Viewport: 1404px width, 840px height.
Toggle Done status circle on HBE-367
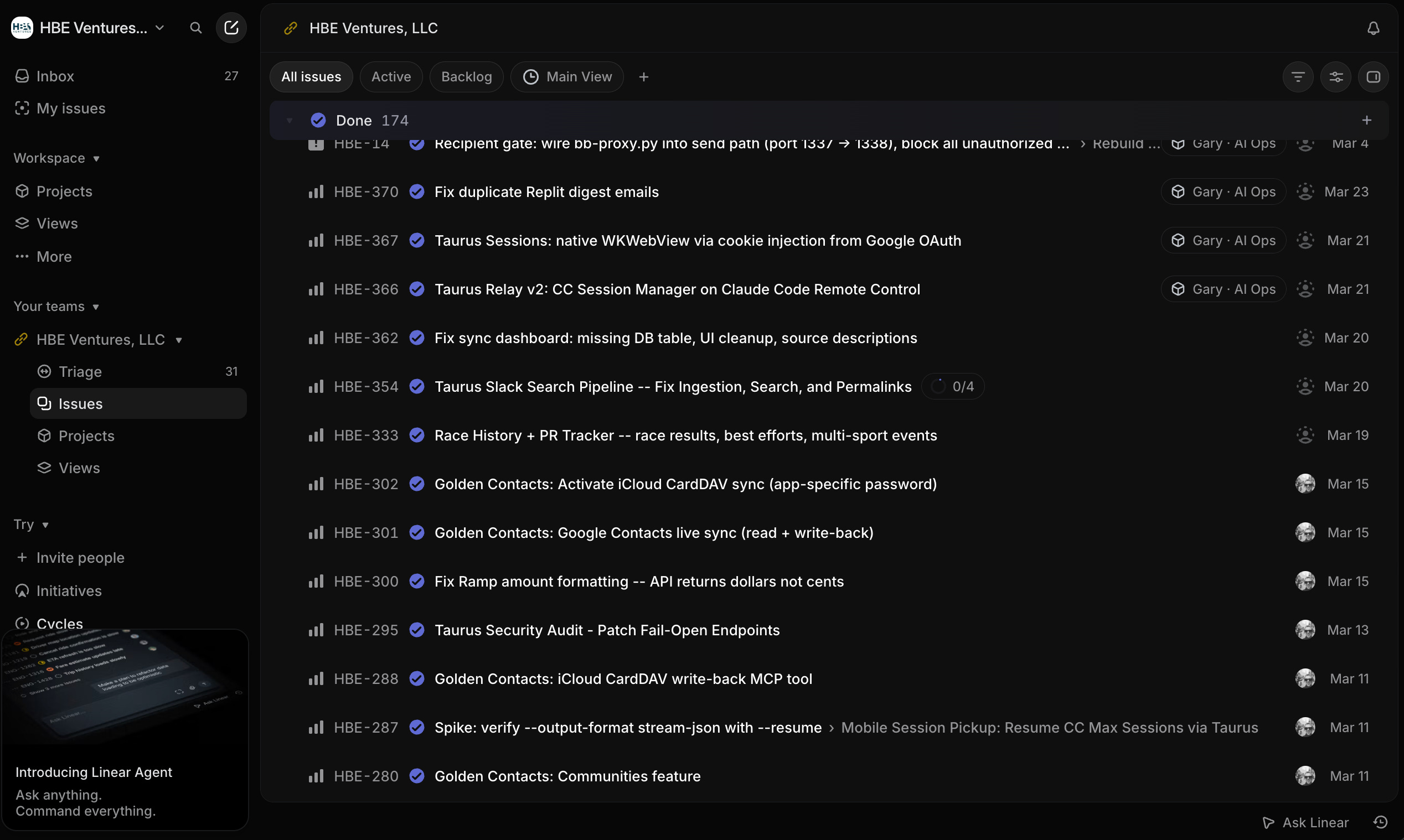417,241
